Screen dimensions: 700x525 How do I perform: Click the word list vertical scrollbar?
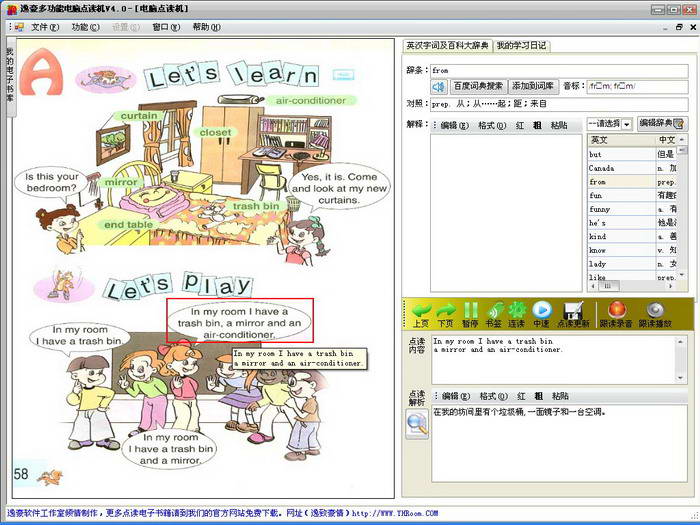682,208
